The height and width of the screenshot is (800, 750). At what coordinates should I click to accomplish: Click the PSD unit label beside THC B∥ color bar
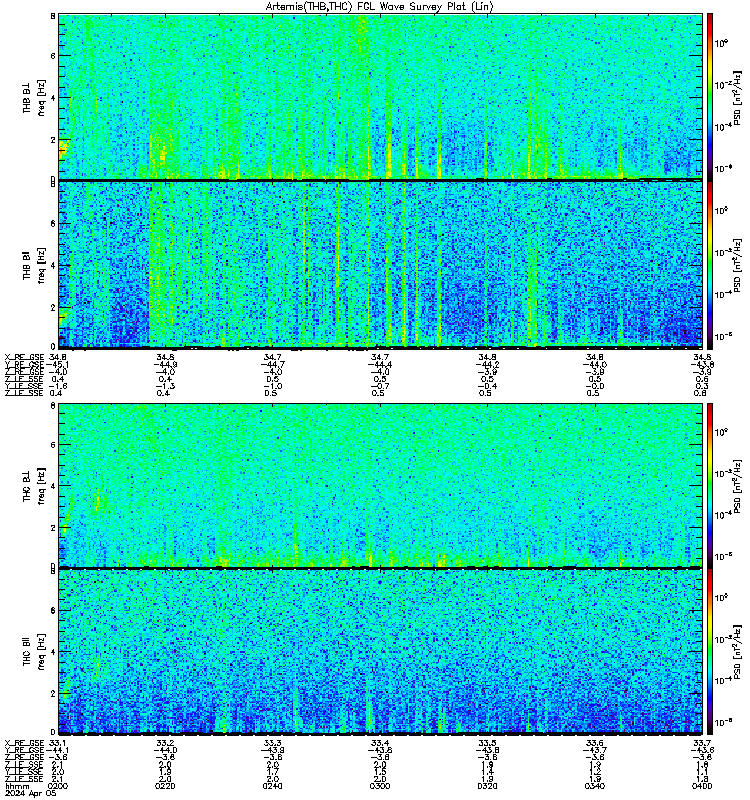tap(737, 652)
